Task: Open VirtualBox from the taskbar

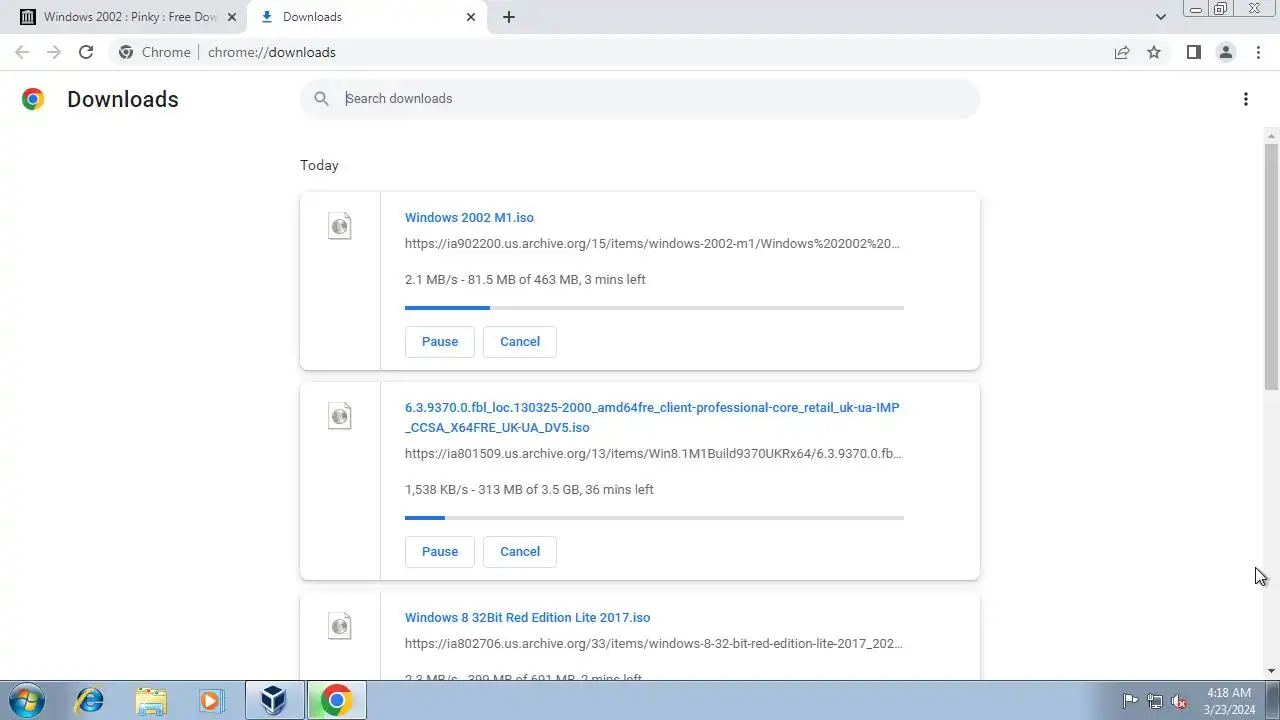Action: (x=274, y=701)
